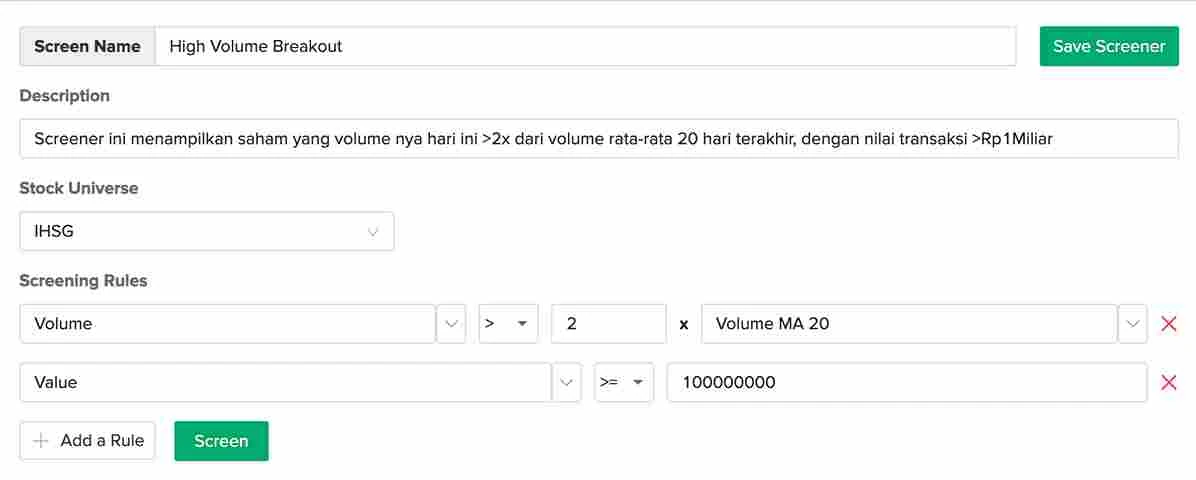This screenshot has width=1196, height=480.
Task: Open chevron next to Value field
Action: (x=567, y=382)
